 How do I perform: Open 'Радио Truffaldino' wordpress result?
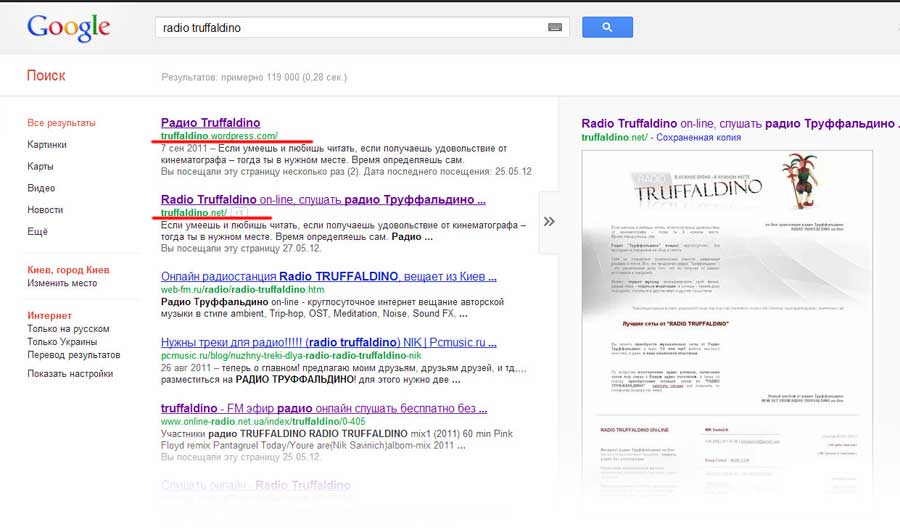[211, 123]
